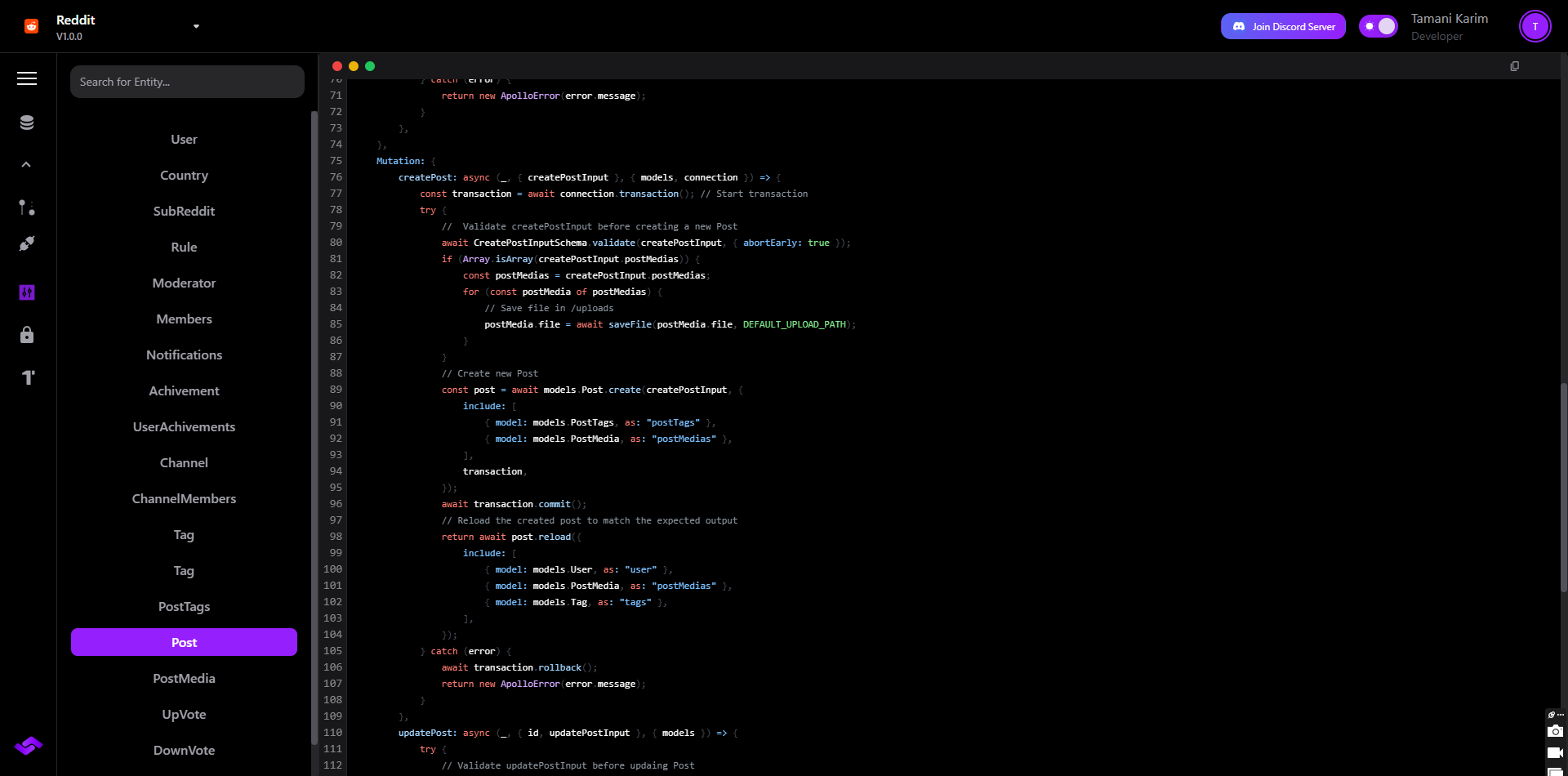Select the SubReddit entity

(x=184, y=211)
